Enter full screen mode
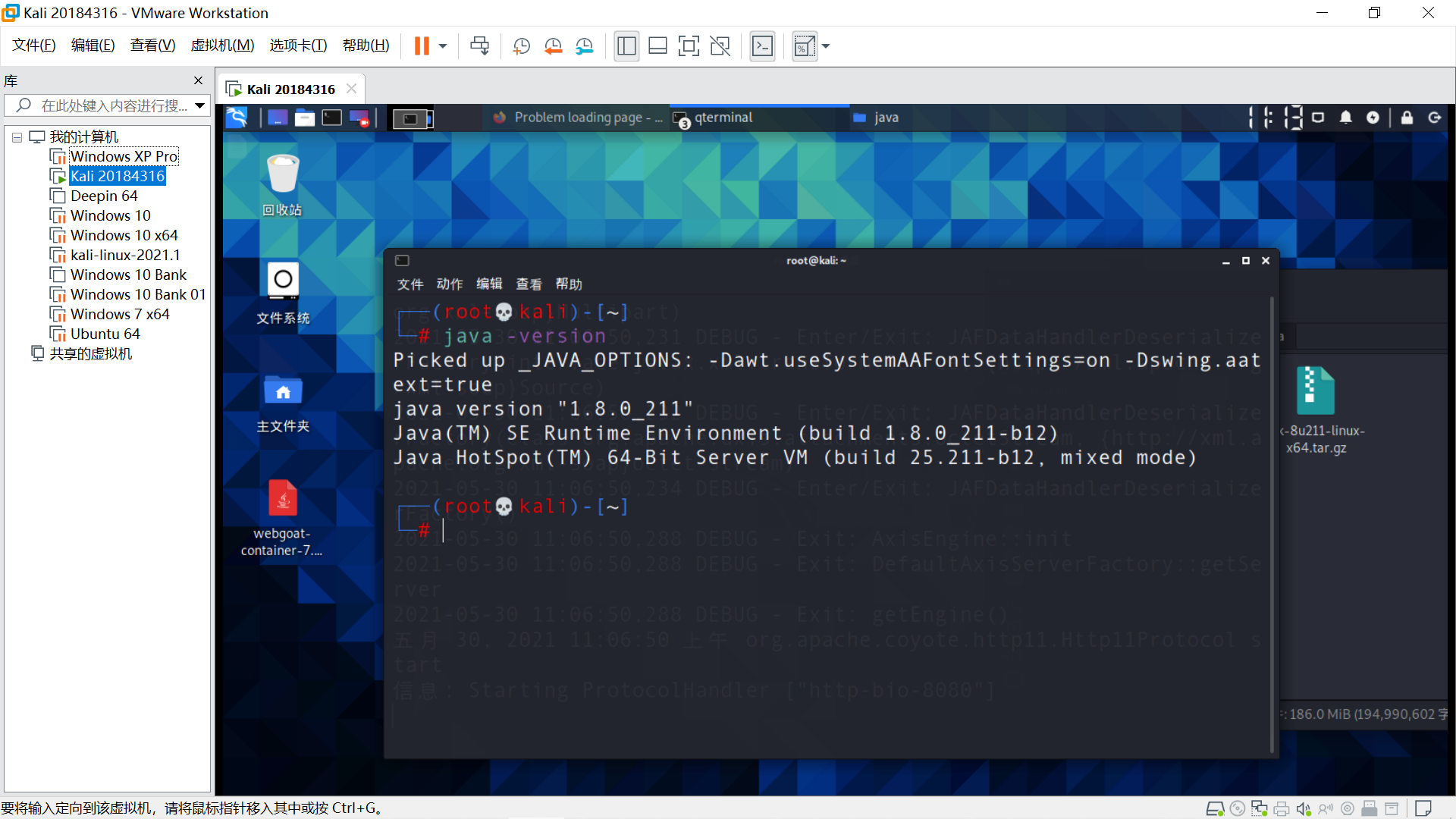The image size is (1456, 819). pyautogui.click(x=689, y=46)
